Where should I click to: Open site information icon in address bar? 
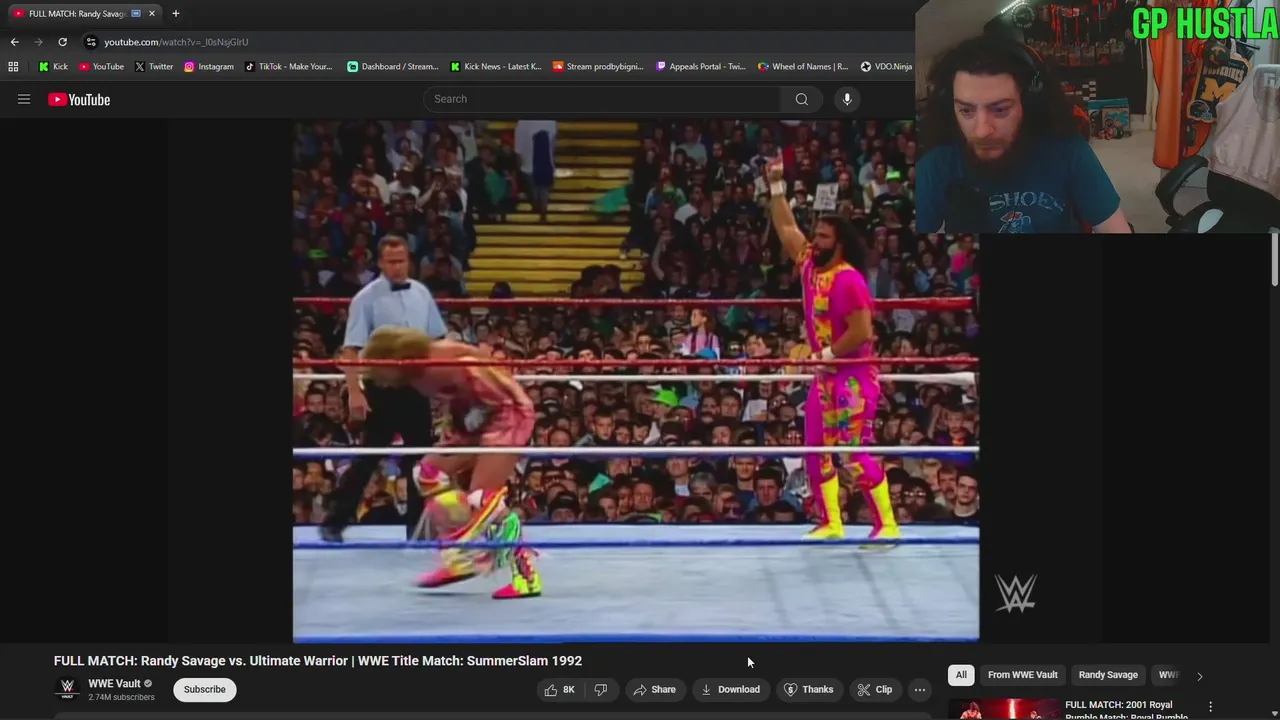(91, 42)
